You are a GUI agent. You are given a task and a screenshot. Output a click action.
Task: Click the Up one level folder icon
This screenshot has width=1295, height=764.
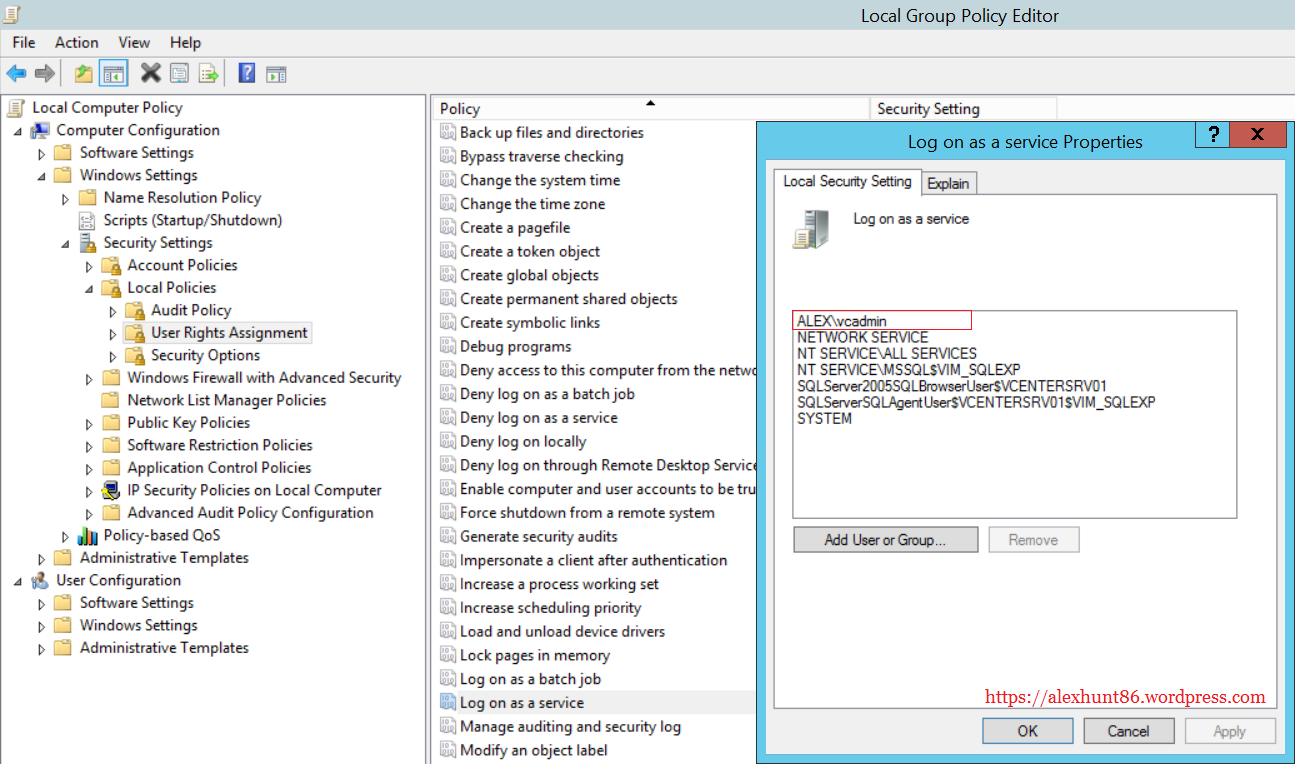(84, 73)
